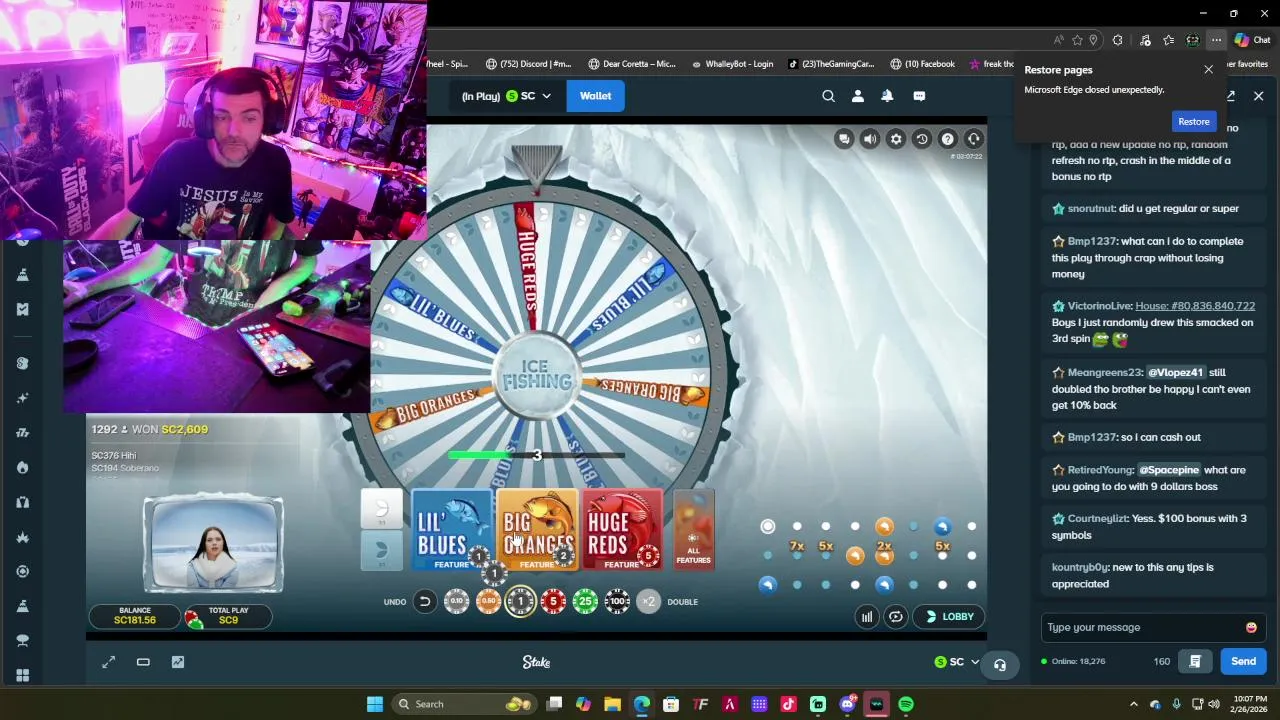Open TheGamingCar TikTok bookmark
Screen dimensions: 1280x720
coord(830,64)
